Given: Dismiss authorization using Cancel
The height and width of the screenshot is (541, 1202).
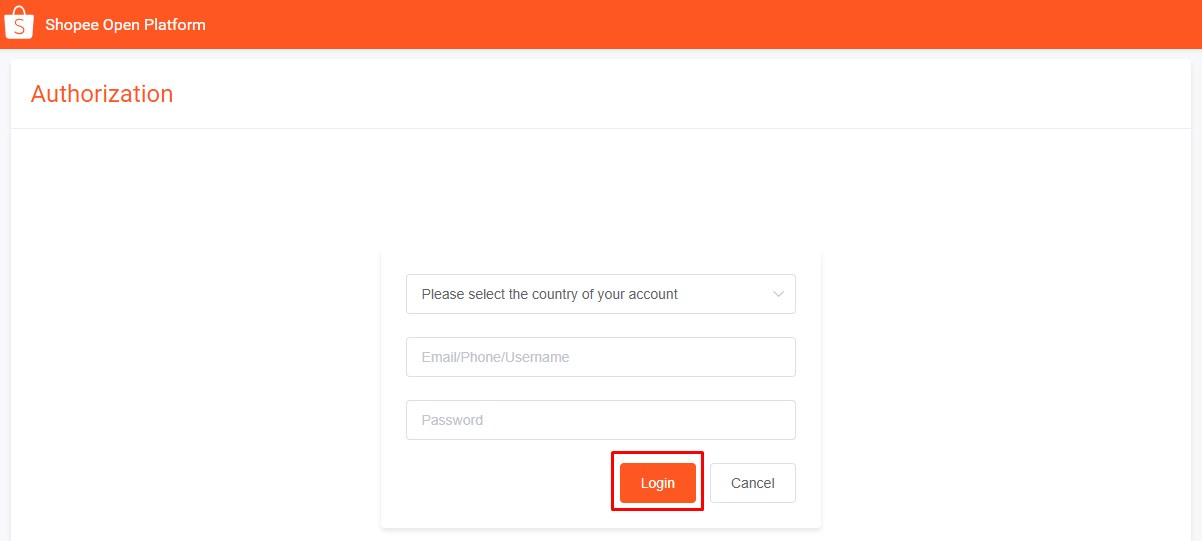Looking at the screenshot, I should coord(752,483).
